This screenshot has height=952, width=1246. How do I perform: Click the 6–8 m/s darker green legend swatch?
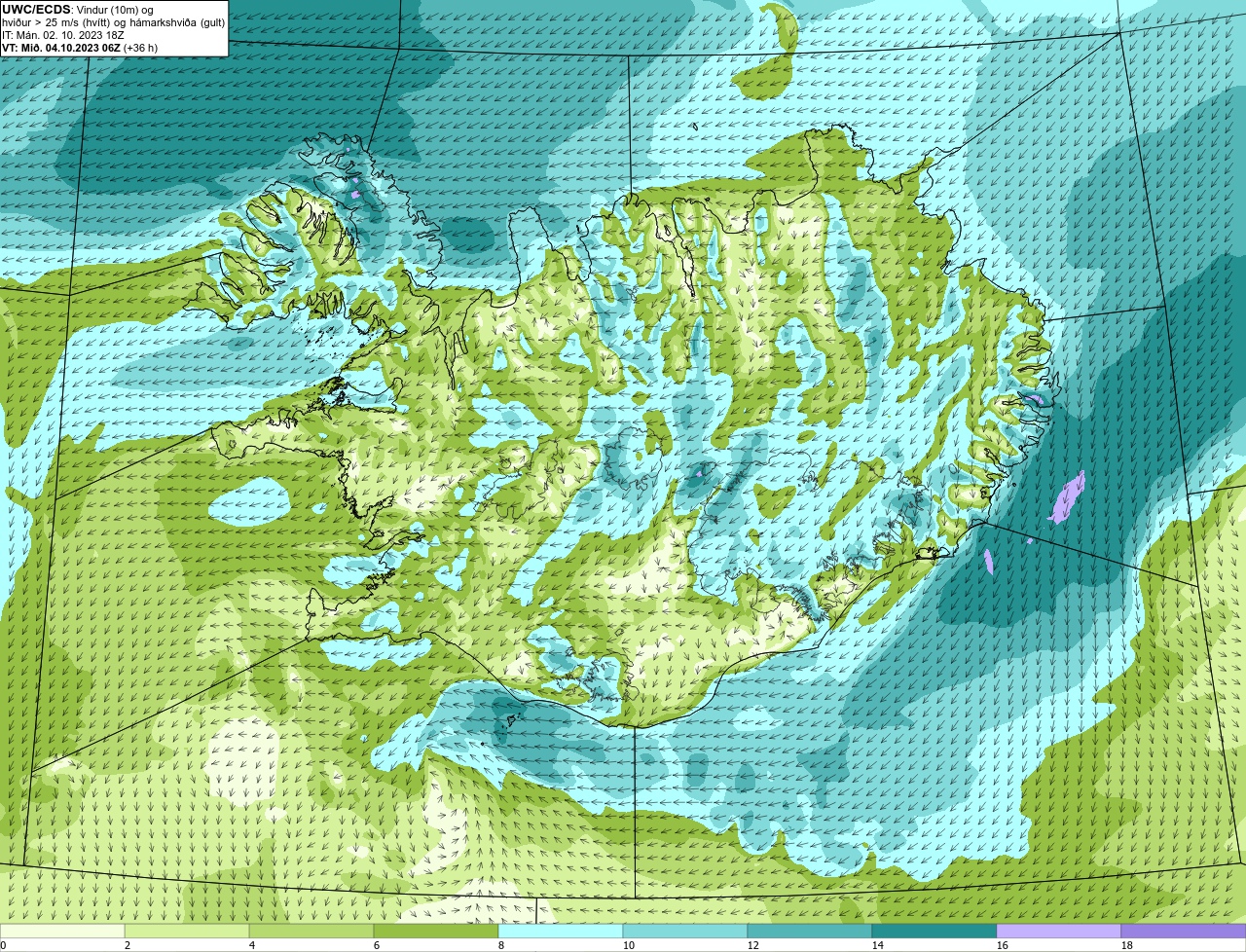pos(436,932)
